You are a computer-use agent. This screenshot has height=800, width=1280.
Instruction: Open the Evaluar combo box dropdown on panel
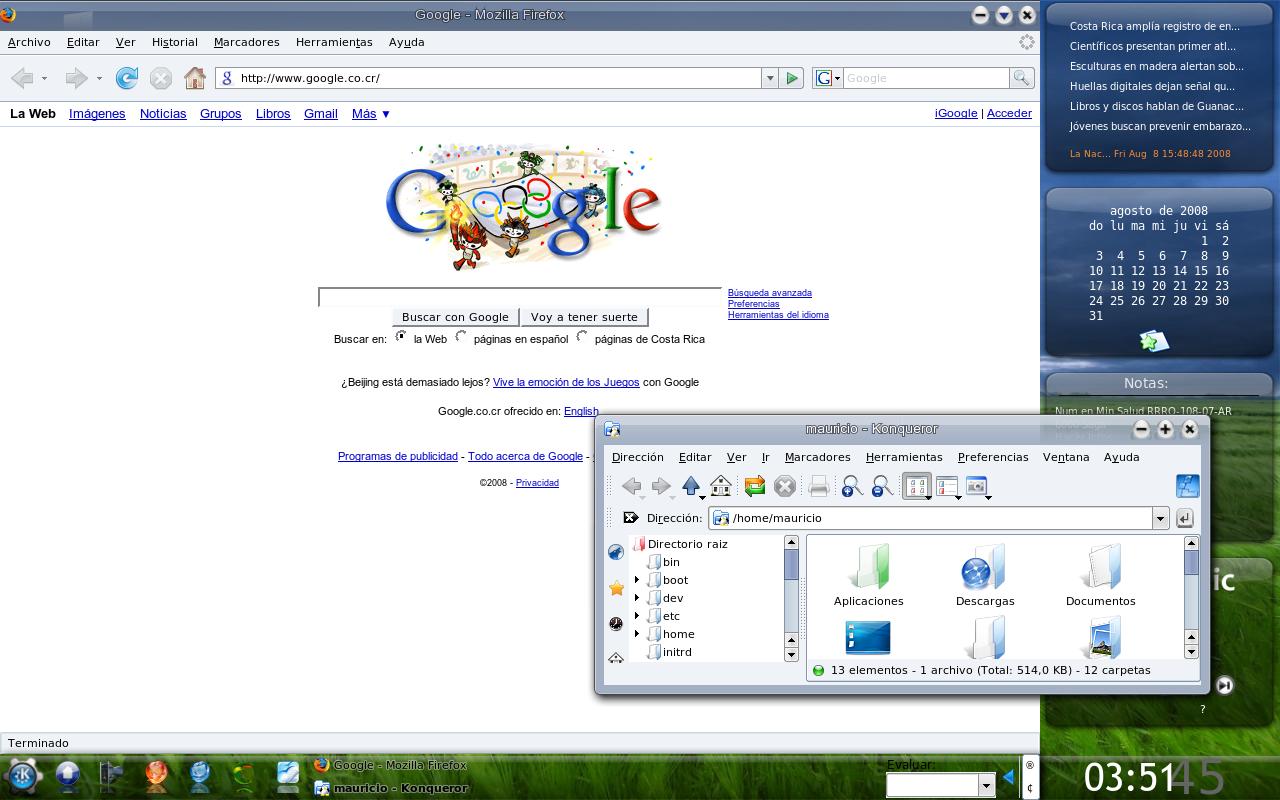(986, 786)
